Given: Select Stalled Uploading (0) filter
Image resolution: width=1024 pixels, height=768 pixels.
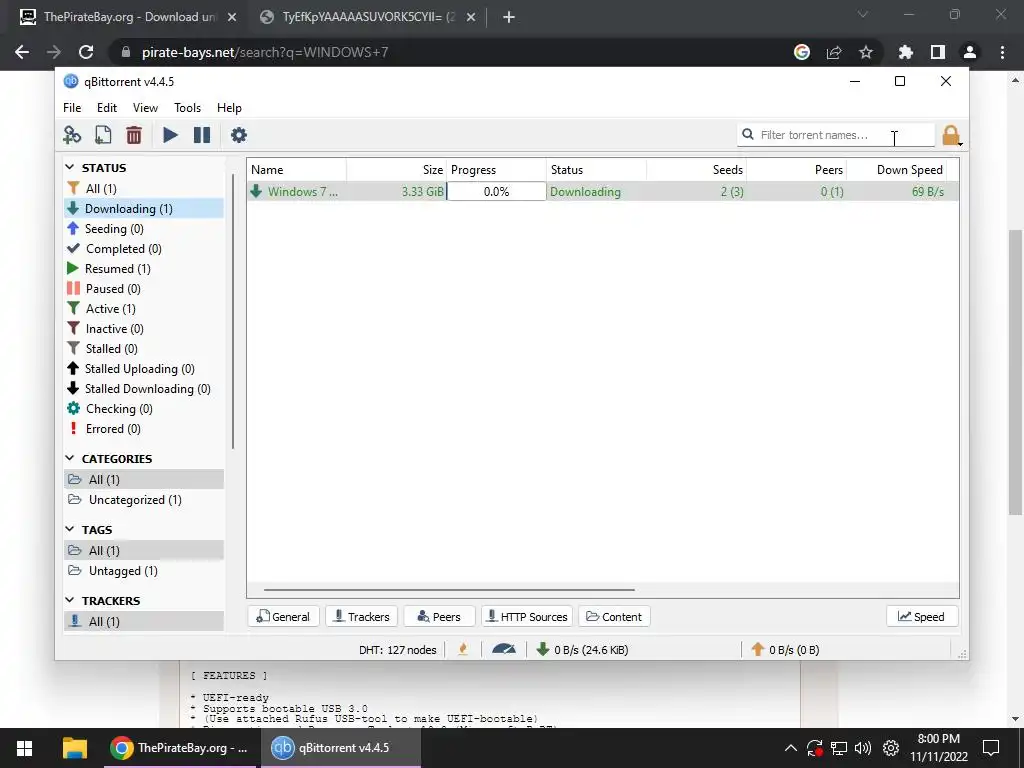Looking at the screenshot, I should tap(144, 369).
